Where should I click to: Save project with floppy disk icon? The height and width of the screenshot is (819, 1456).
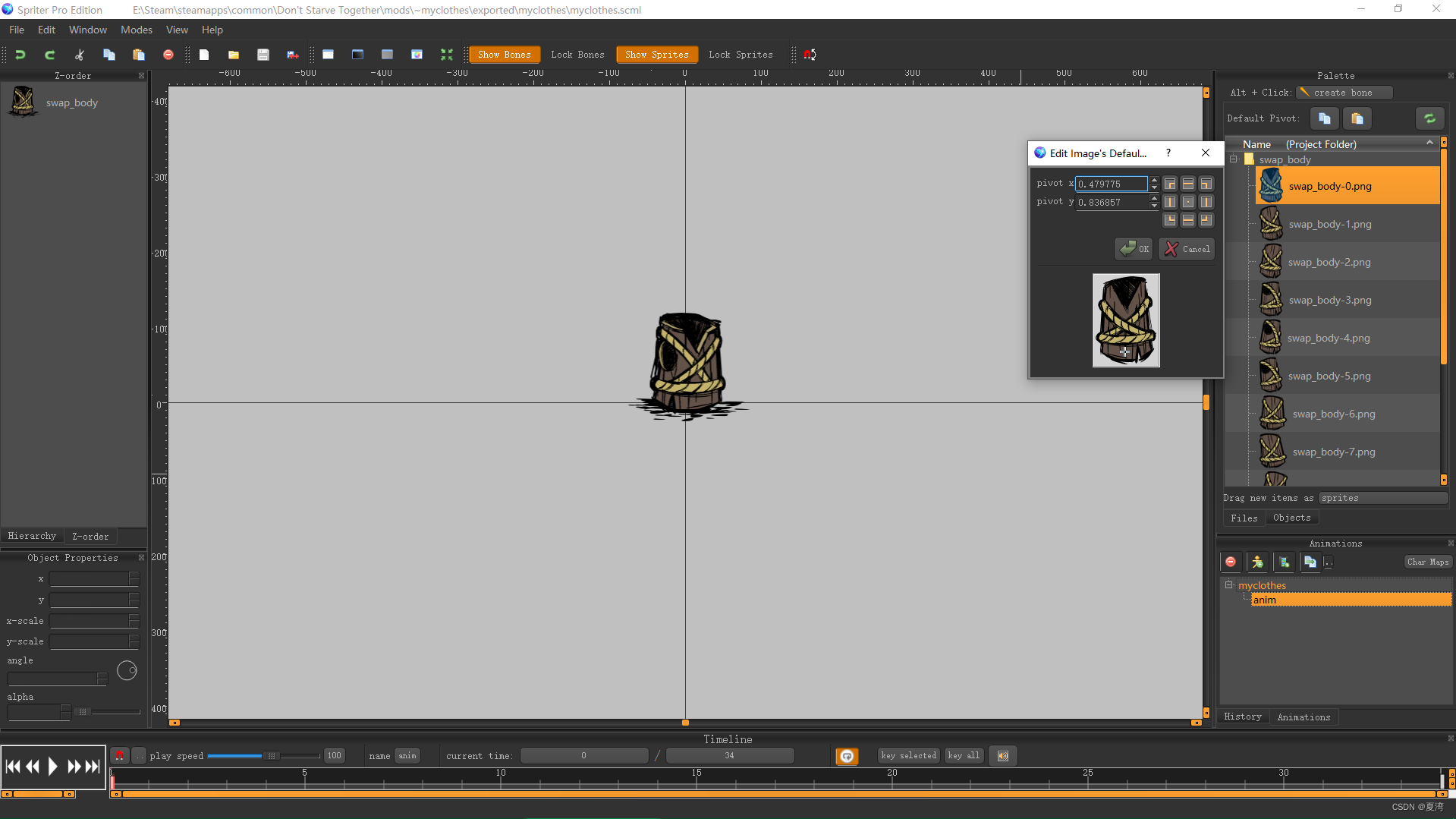263,55
